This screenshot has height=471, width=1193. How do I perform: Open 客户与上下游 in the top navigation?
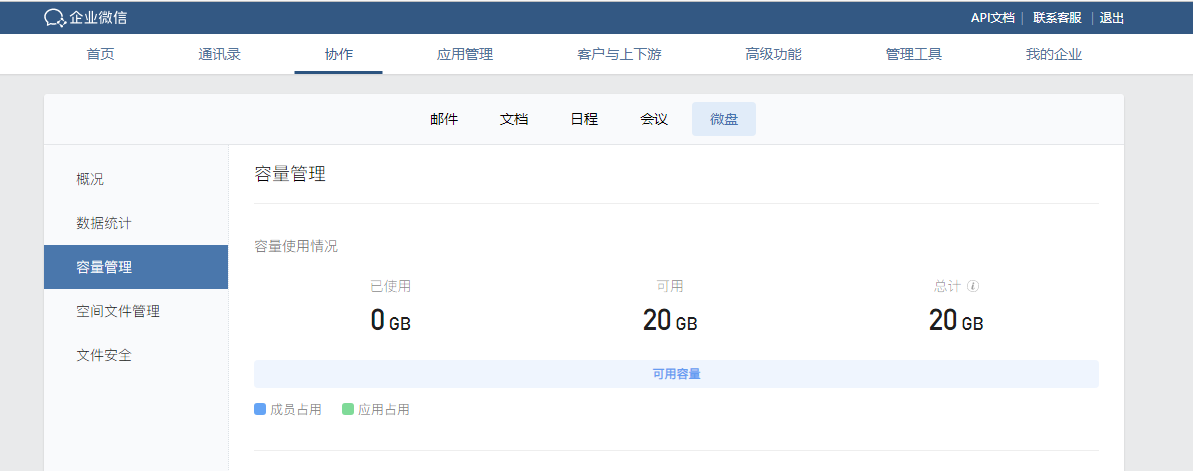[619, 54]
